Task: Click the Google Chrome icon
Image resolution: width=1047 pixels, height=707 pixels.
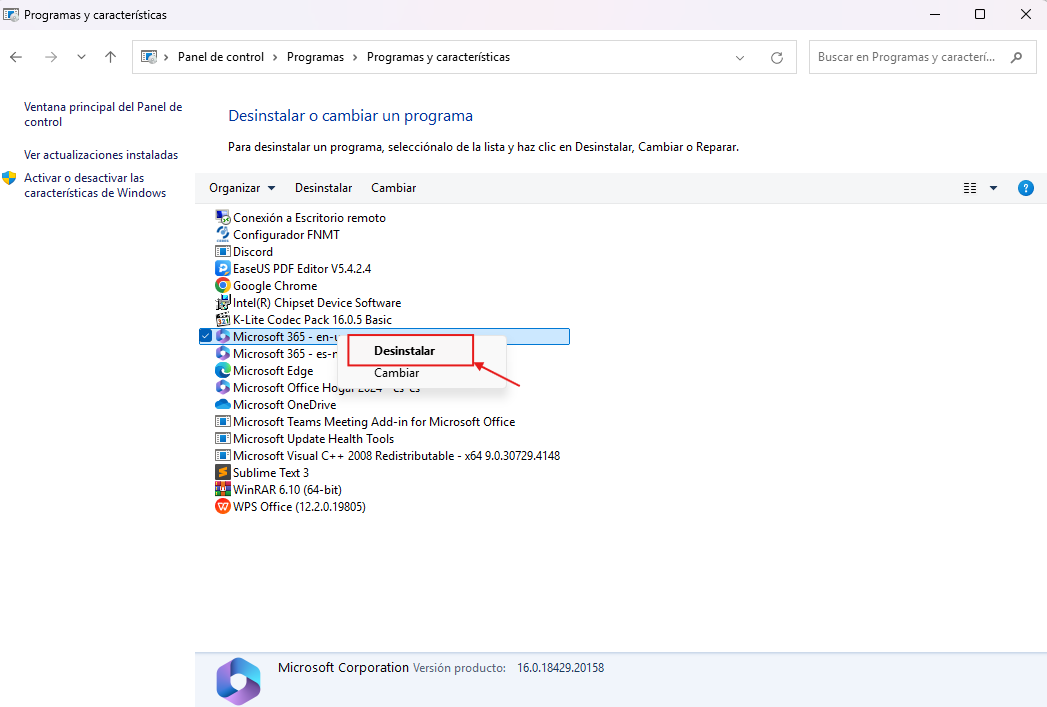Action: 222,286
